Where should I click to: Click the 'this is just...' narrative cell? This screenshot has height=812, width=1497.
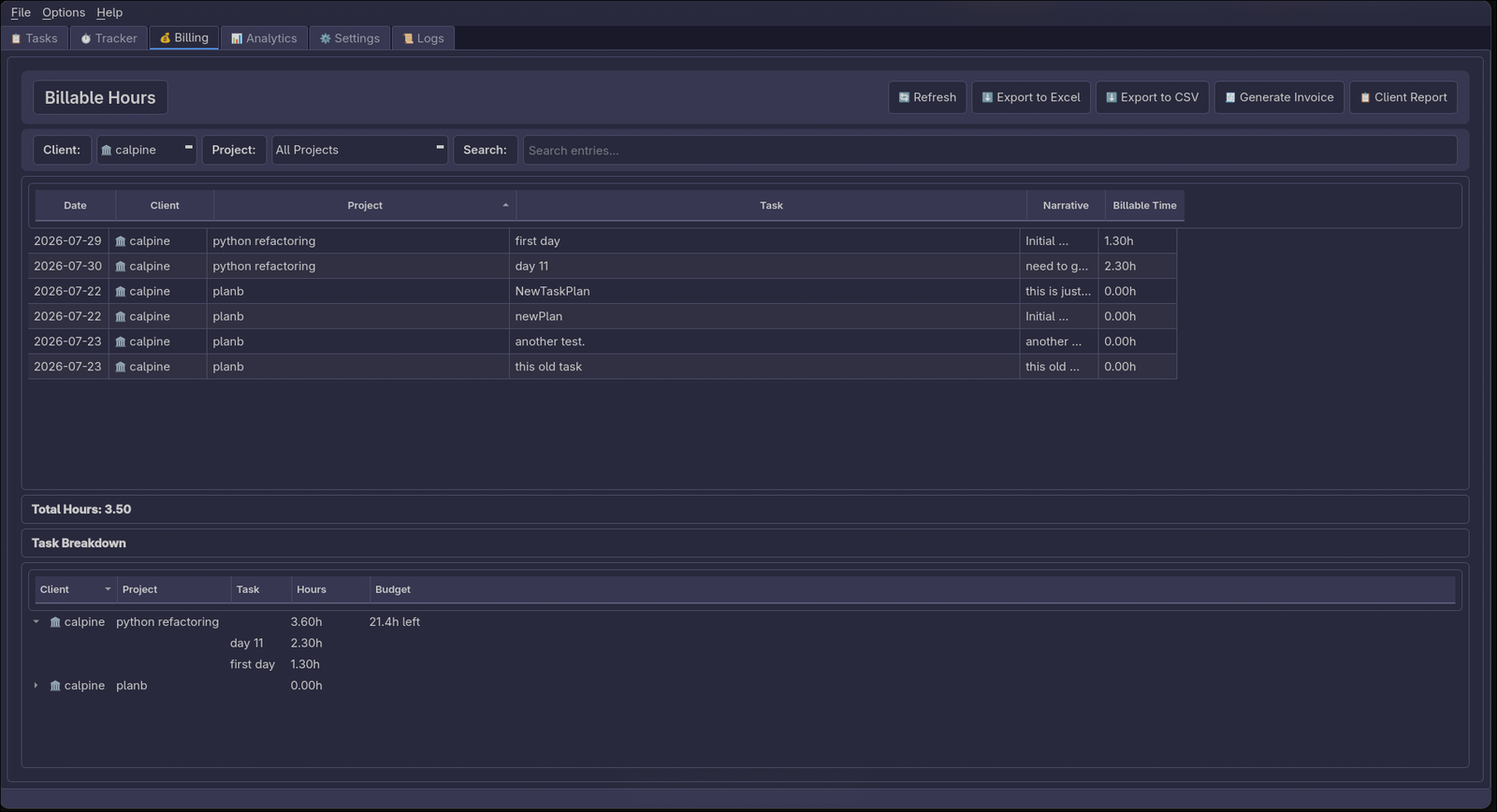1058,292
